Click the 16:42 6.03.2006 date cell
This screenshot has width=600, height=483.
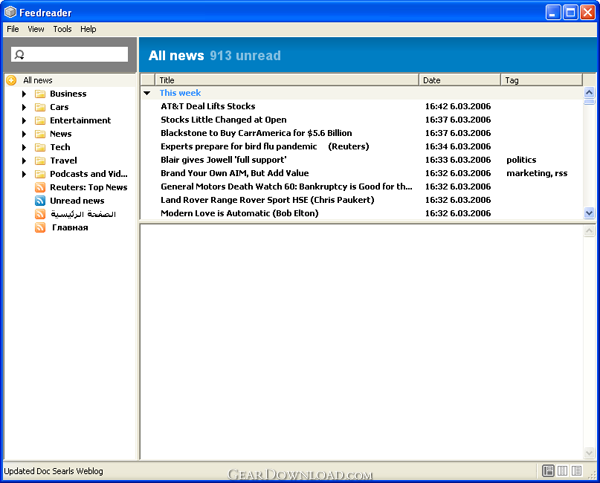tap(458, 106)
